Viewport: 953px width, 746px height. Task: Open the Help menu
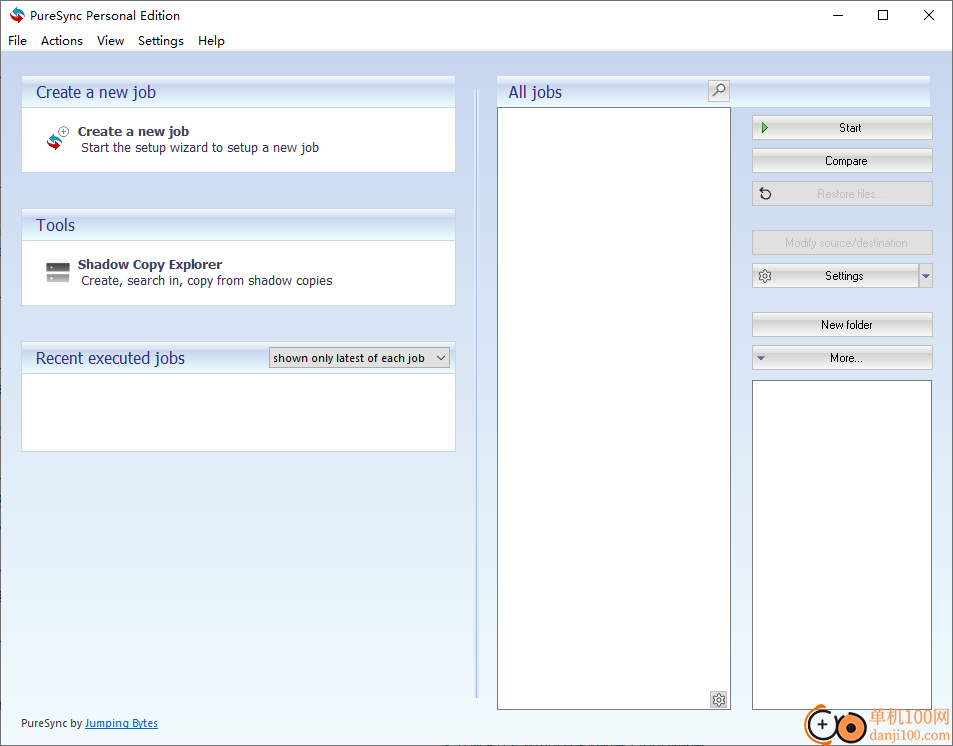(212, 41)
